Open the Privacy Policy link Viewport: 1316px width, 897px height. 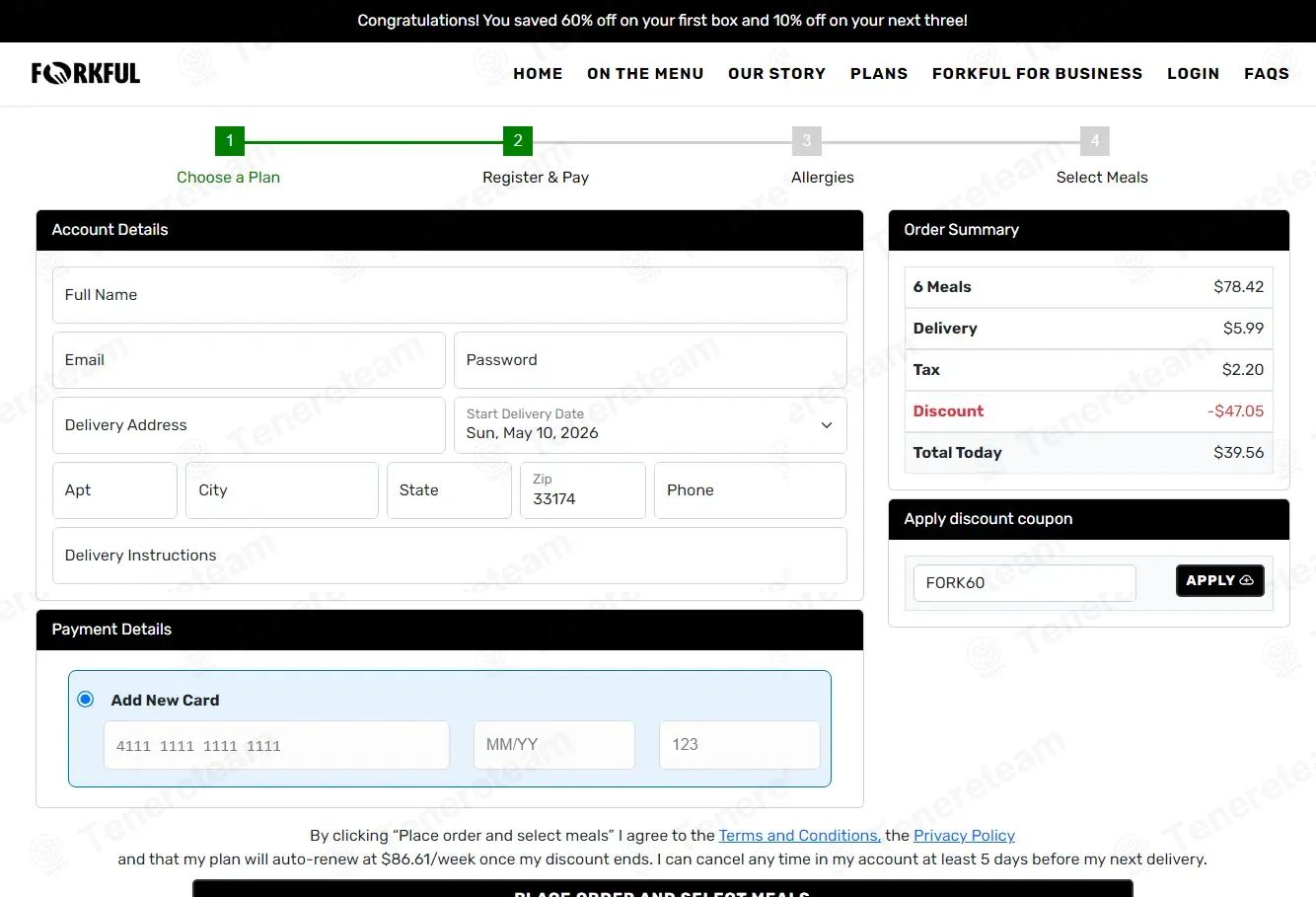tap(964, 836)
